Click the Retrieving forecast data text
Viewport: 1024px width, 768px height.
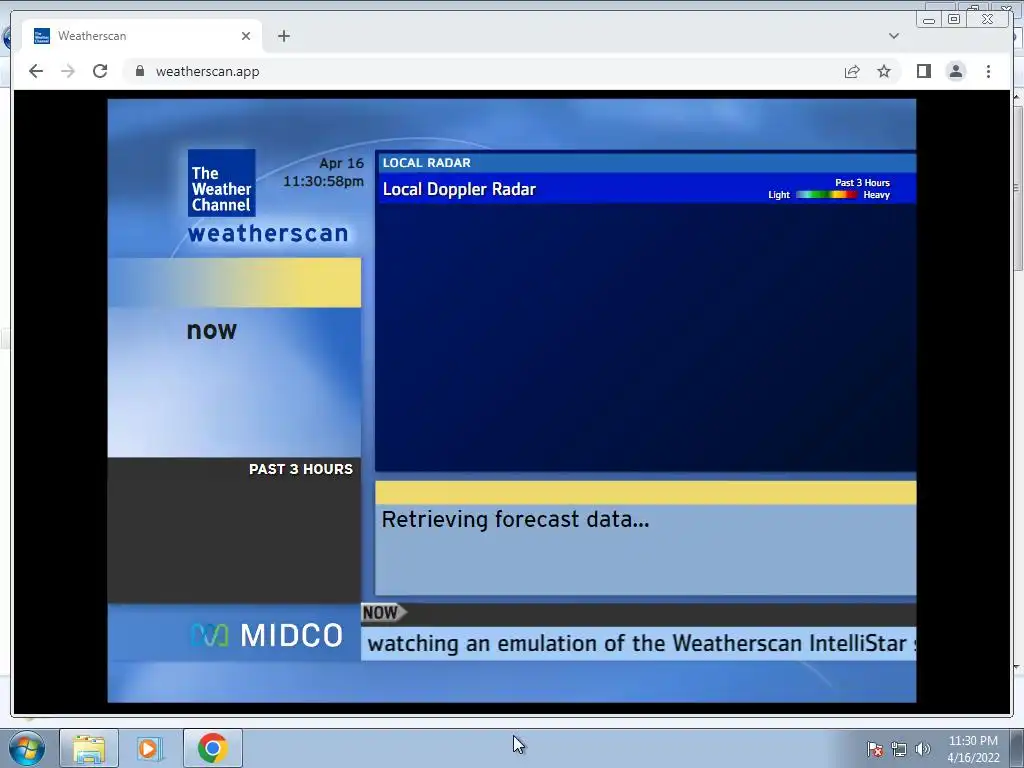click(x=515, y=519)
